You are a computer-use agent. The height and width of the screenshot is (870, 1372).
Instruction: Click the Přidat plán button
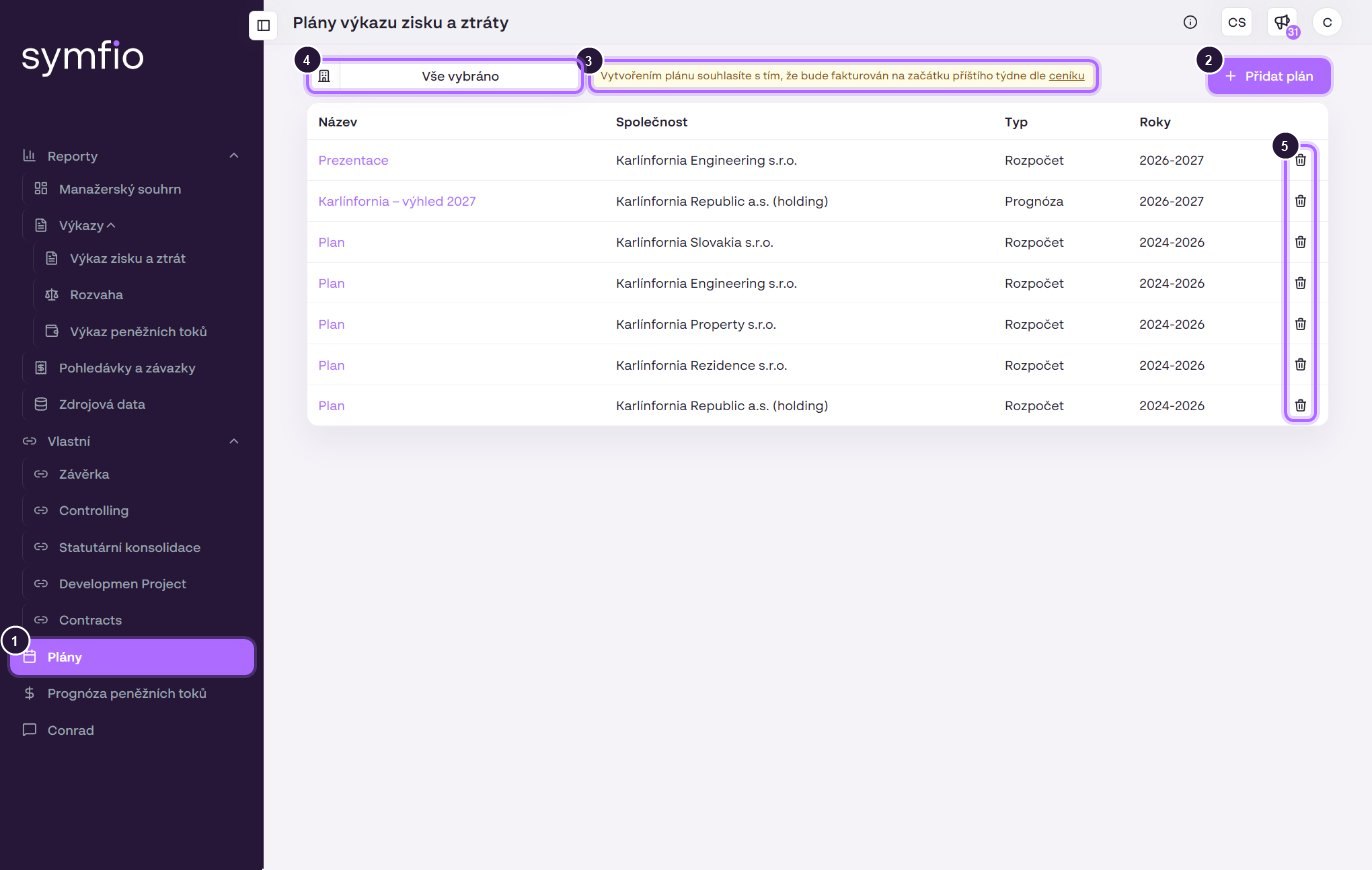[1269, 76]
